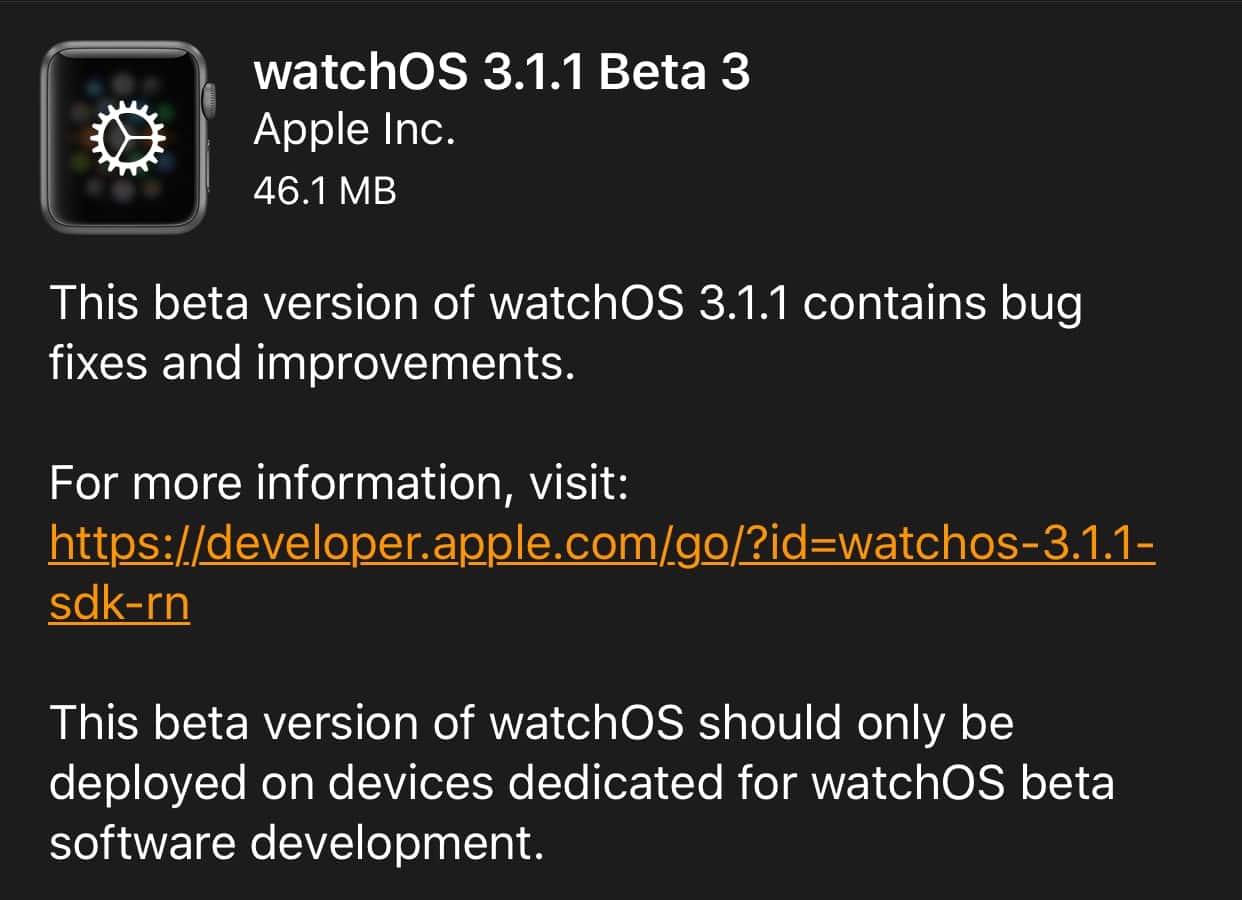Click the Apple Watch update icon
The width and height of the screenshot is (1242, 900).
point(126,137)
